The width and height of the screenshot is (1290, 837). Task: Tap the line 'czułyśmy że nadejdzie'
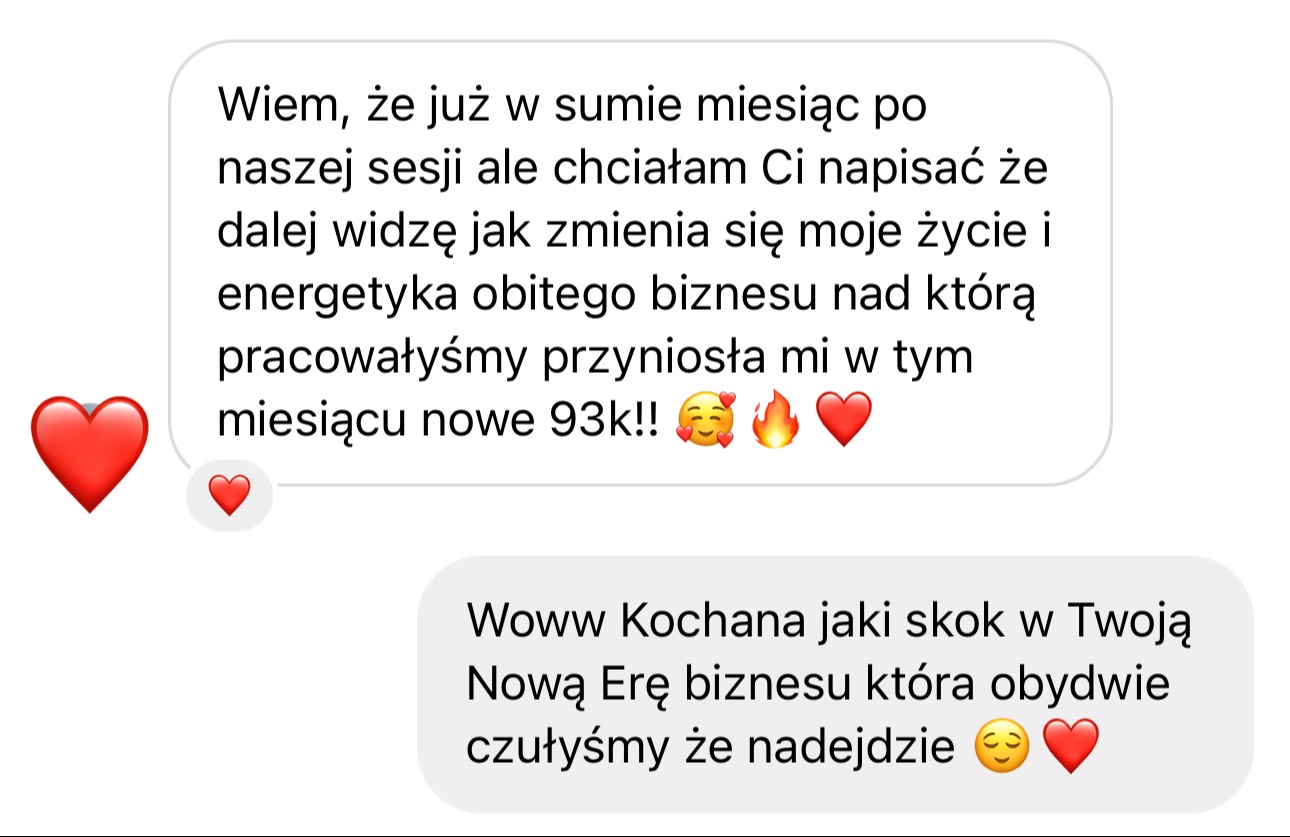point(711,748)
